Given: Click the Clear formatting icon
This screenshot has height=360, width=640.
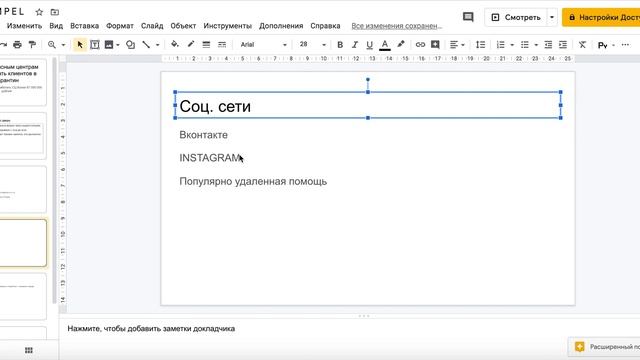Looking at the screenshot, I should point(582,45).
